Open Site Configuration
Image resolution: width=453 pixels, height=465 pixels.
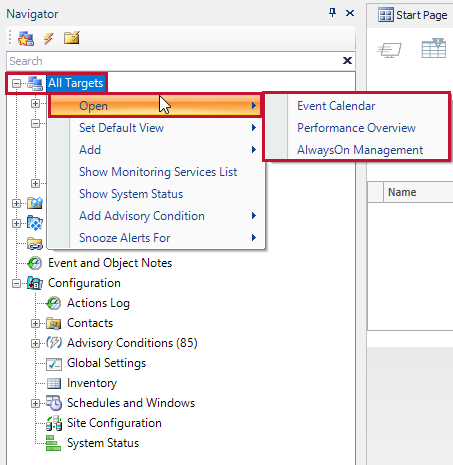114,423
